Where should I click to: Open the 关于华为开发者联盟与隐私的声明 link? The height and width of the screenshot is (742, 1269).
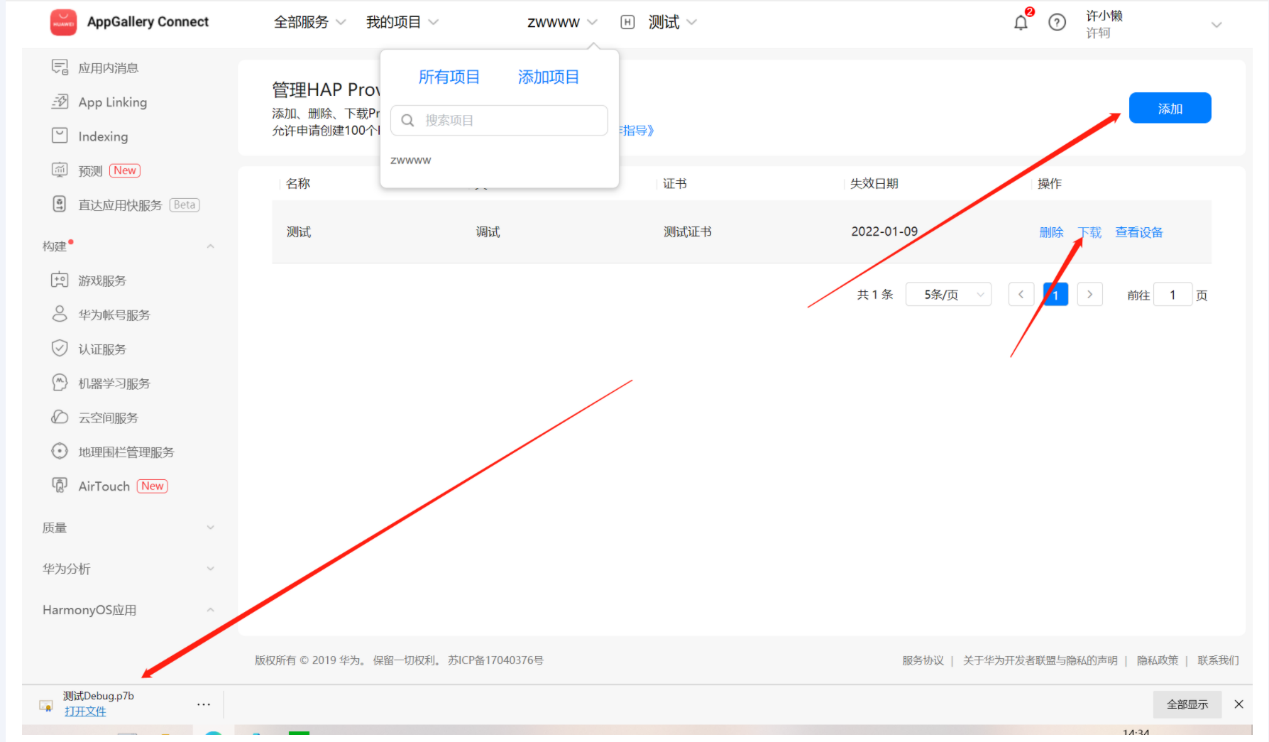pos(1040,660)
